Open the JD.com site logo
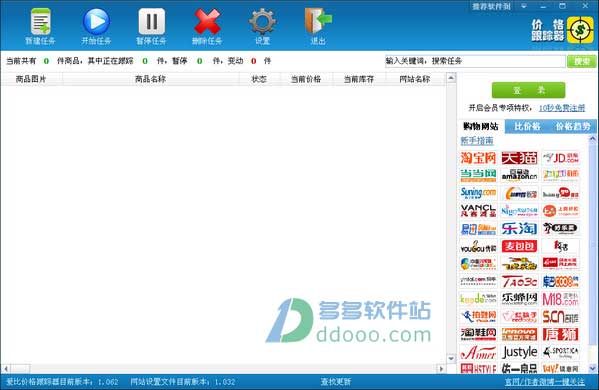Image resolution: width=599 pixels, height=390 pixels. pos(560,158)
